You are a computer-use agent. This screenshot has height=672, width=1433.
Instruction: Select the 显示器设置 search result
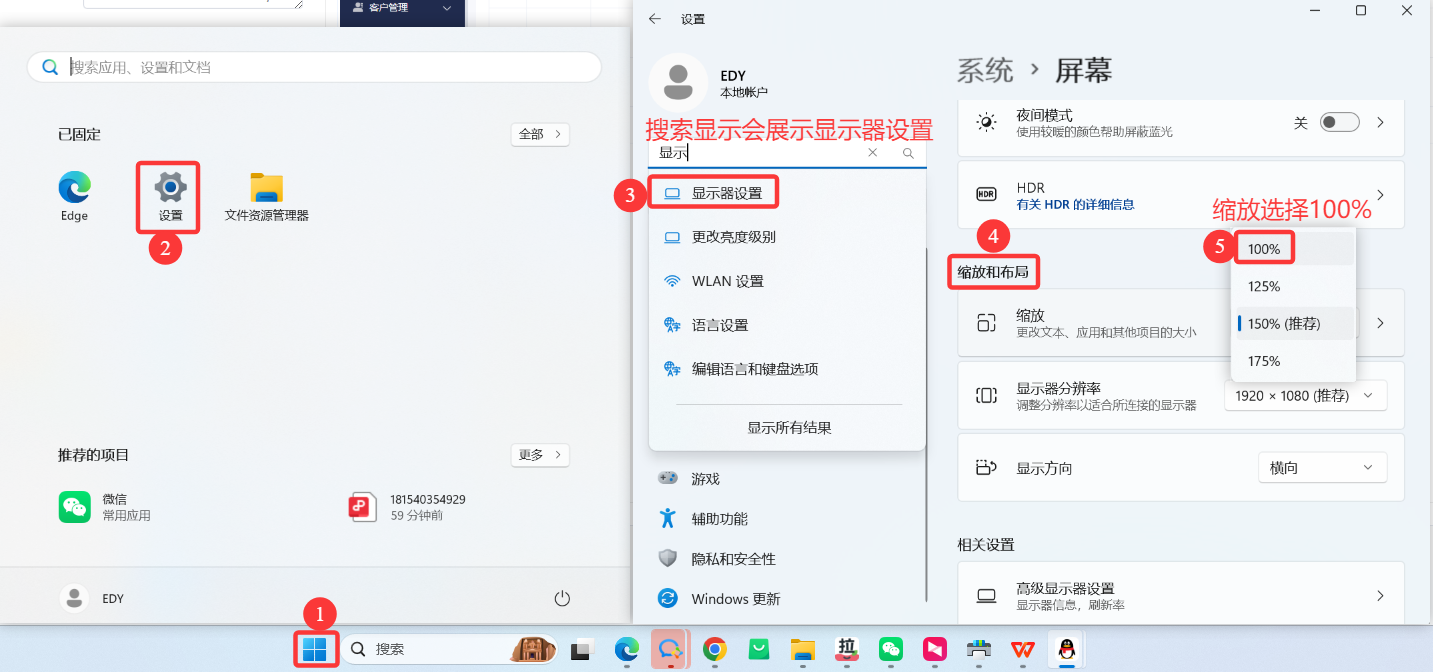tap(787, 193)
